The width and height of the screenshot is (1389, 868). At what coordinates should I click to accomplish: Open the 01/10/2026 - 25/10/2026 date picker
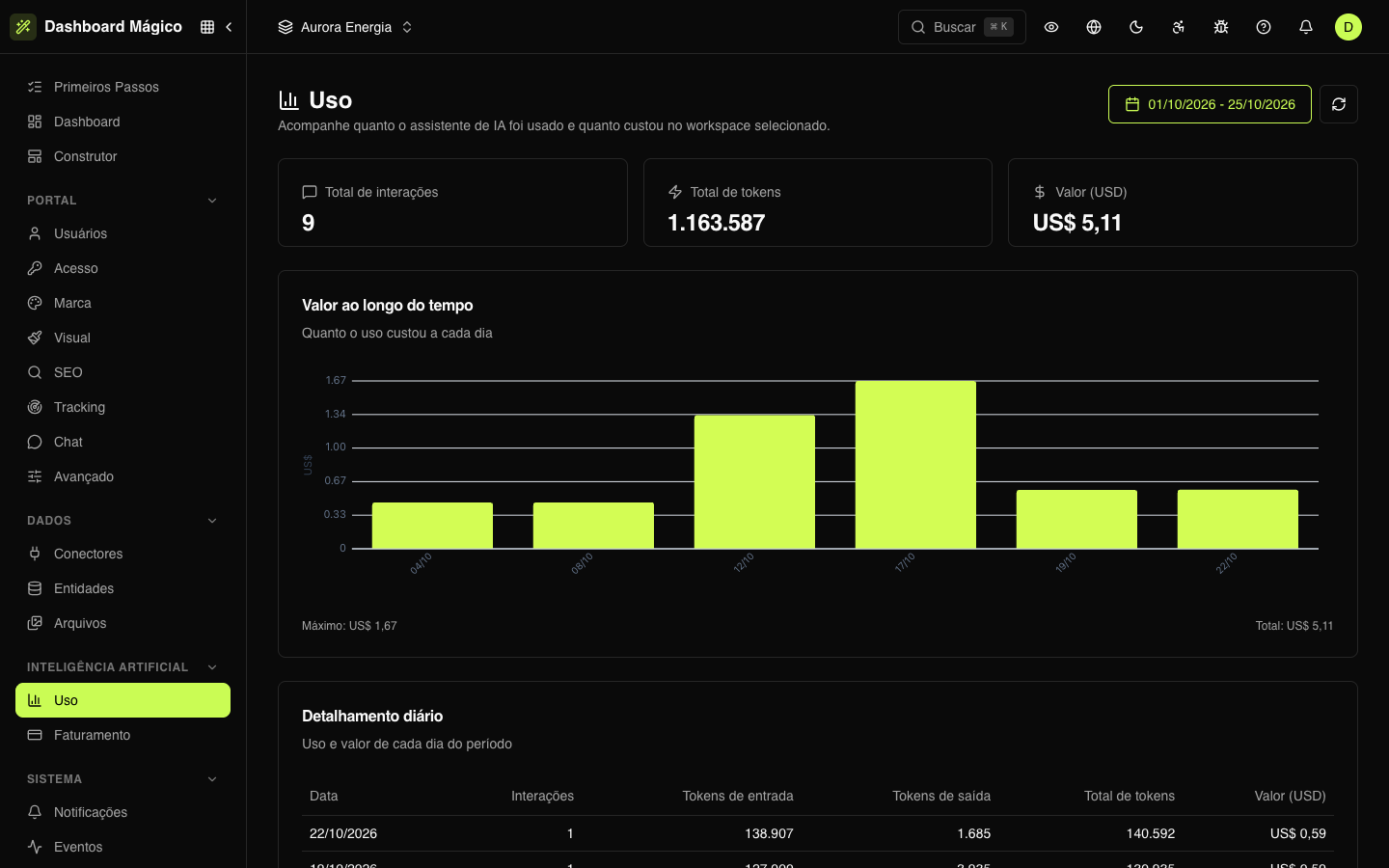click(x=1210, y=104)
